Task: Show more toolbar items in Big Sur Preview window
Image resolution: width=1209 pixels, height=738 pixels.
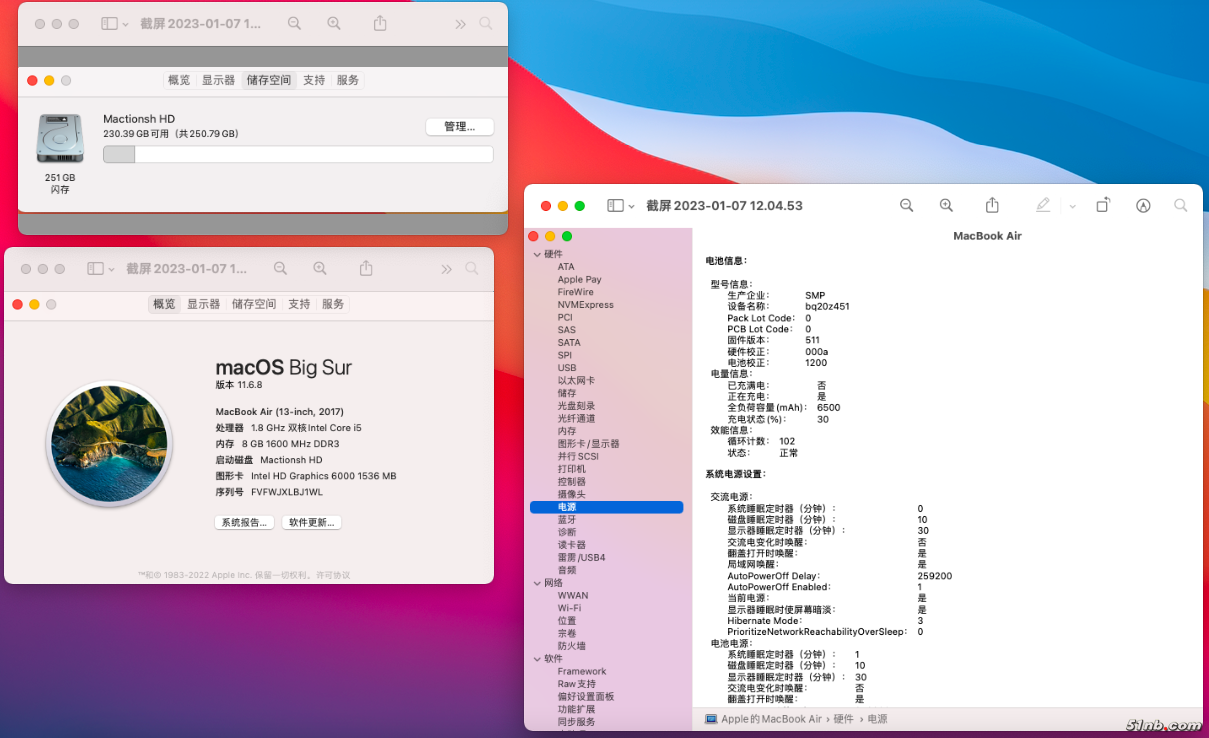Action: (446, 269)
